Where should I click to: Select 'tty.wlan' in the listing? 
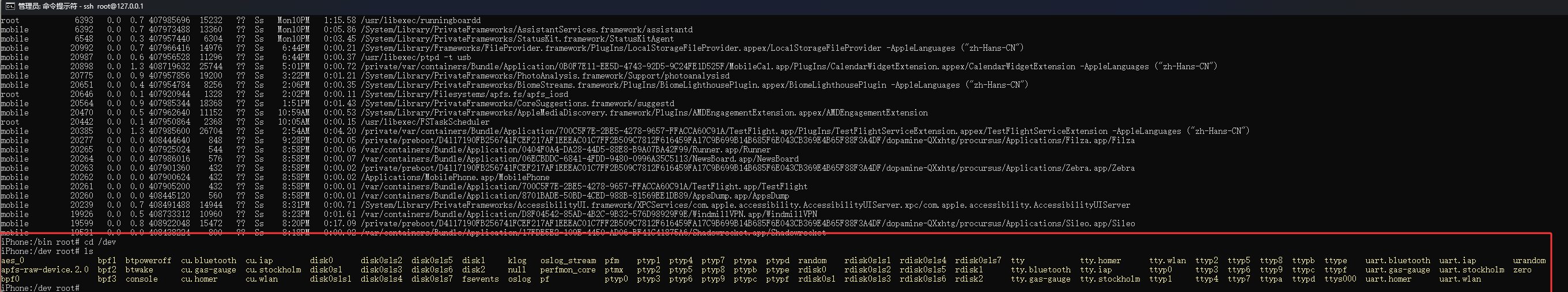[x=1168, y=260]
